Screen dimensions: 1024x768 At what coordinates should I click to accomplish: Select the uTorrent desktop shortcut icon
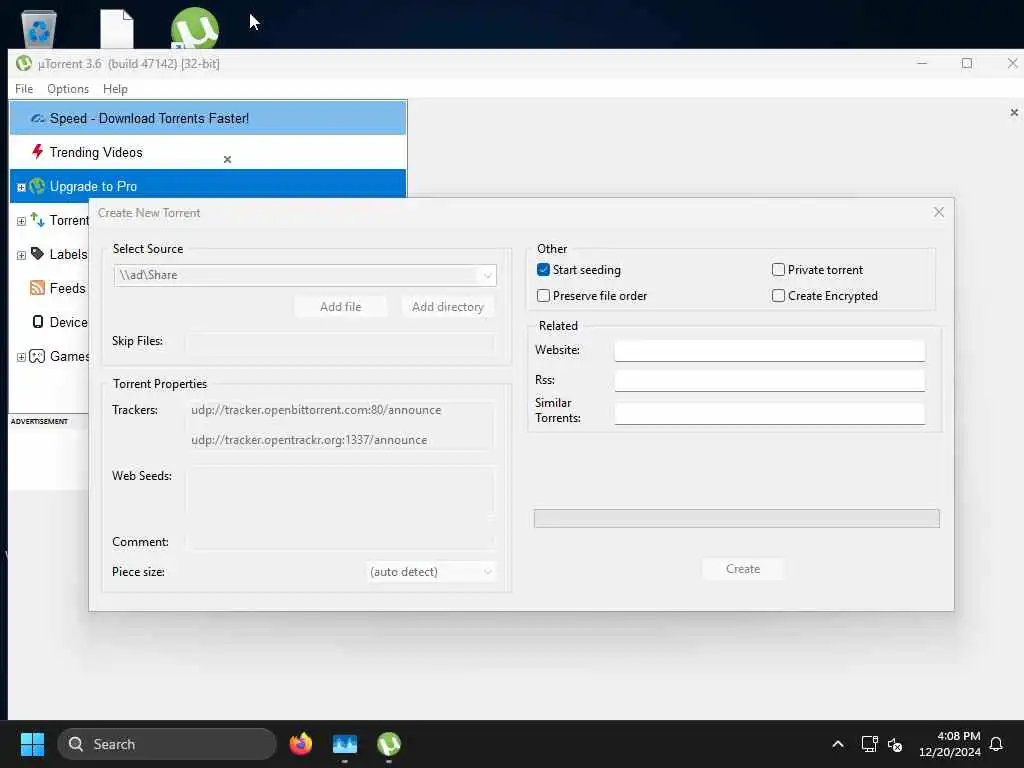click(195, 28)
